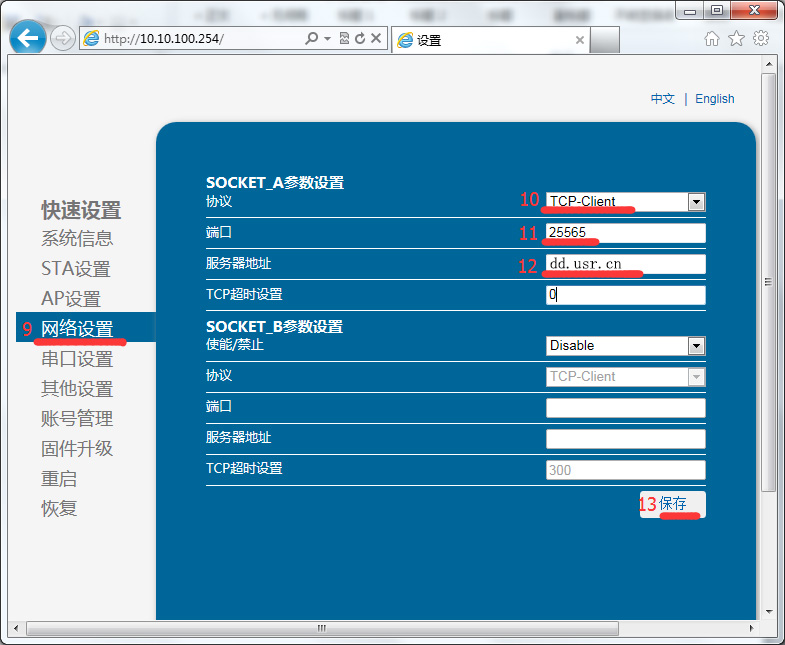Open the address bar autocomplete dropdown arrow
This screenshot has width=785, height=645.
[327, 38]
